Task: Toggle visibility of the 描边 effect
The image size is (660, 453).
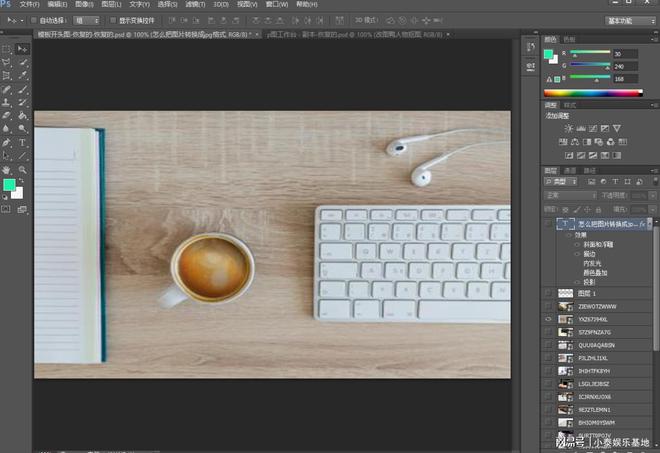Action: click(x=577, y=254)
